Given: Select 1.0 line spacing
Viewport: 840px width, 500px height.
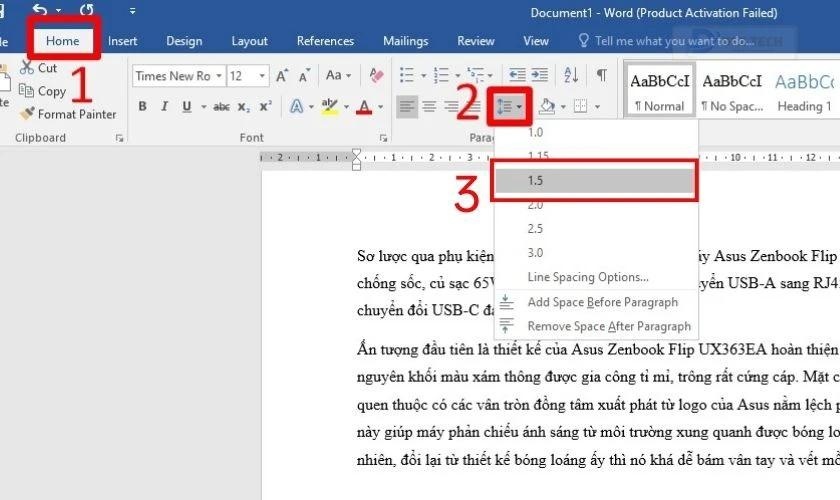Looking at the screenshot, I should click(596, 132).
